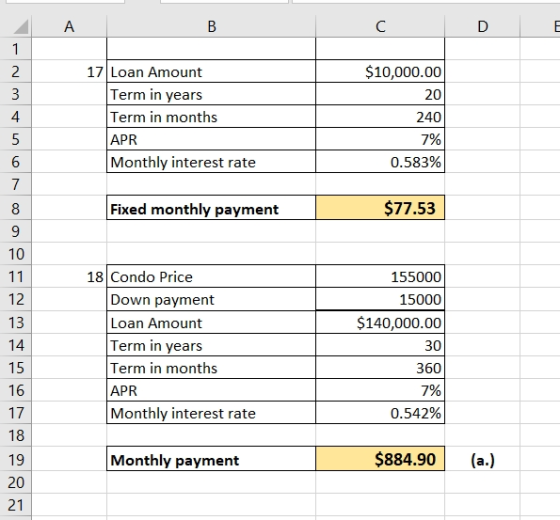560x520 pixels.
Task: Select row 8 header
Action: 15,208
